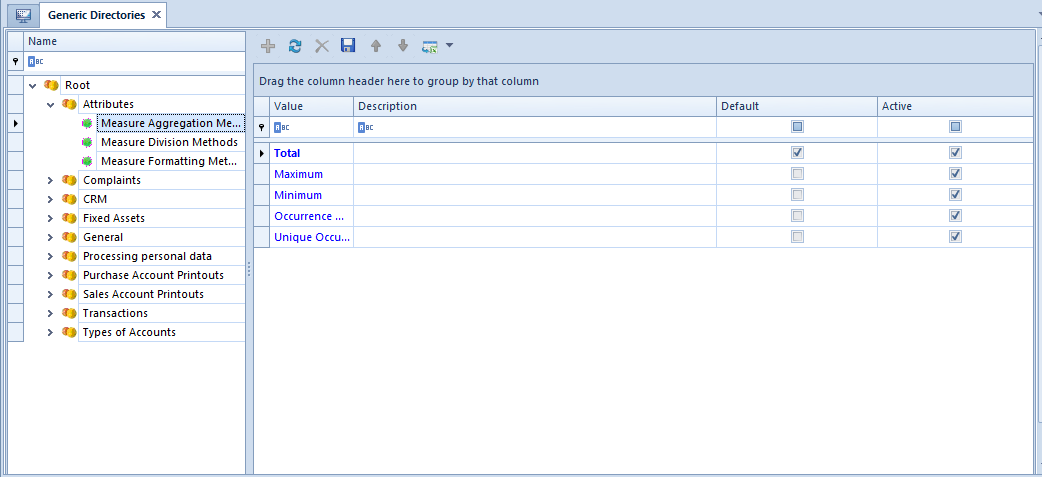The width and height of the screenshot is (1042, 477).
Task: Click the desktop monitor icon beside the tab
Action: point(23,15)
